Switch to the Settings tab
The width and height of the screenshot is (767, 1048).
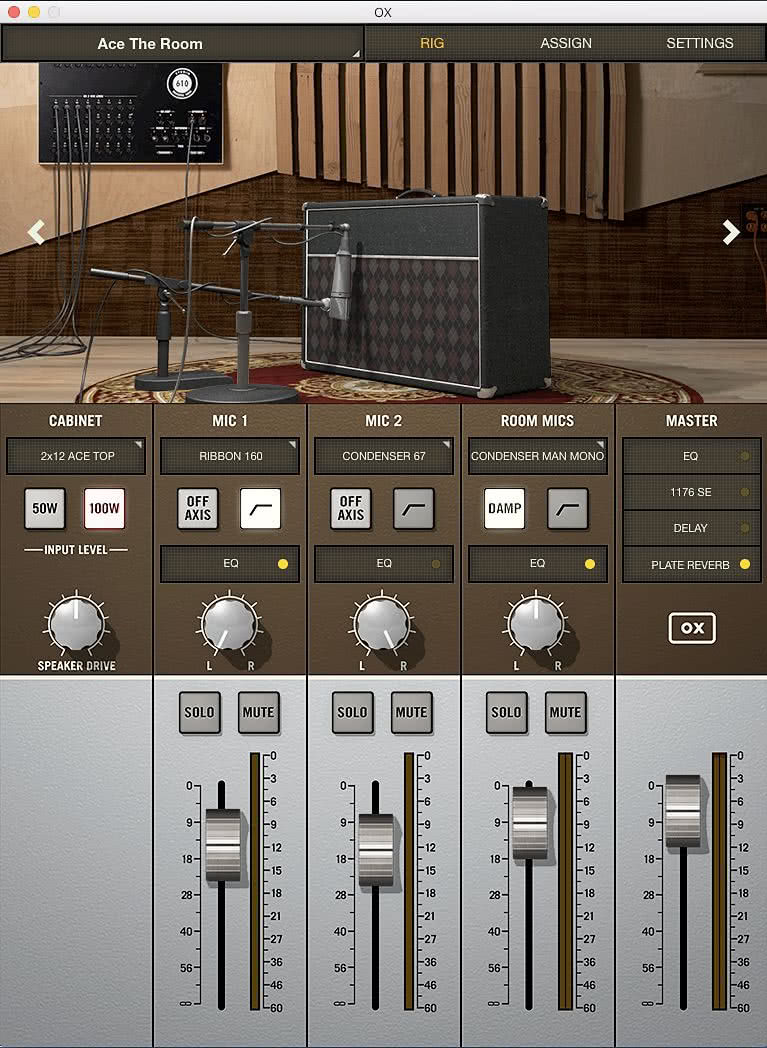(700, 43)
